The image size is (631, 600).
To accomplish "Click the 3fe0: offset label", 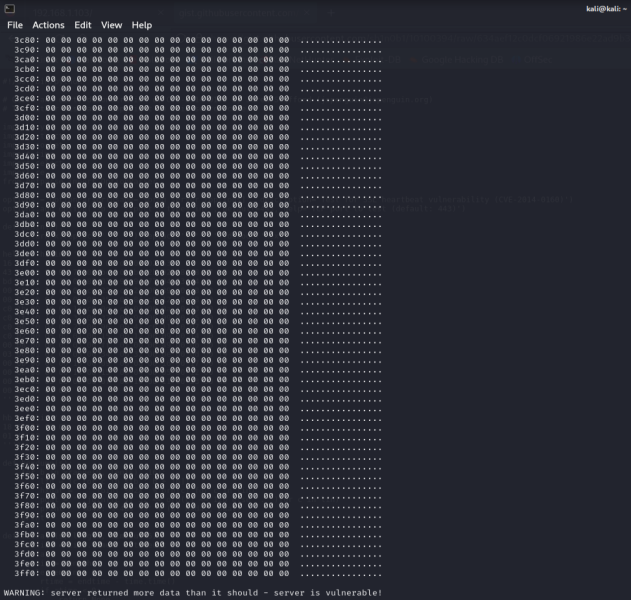I will tap(27, 564).
